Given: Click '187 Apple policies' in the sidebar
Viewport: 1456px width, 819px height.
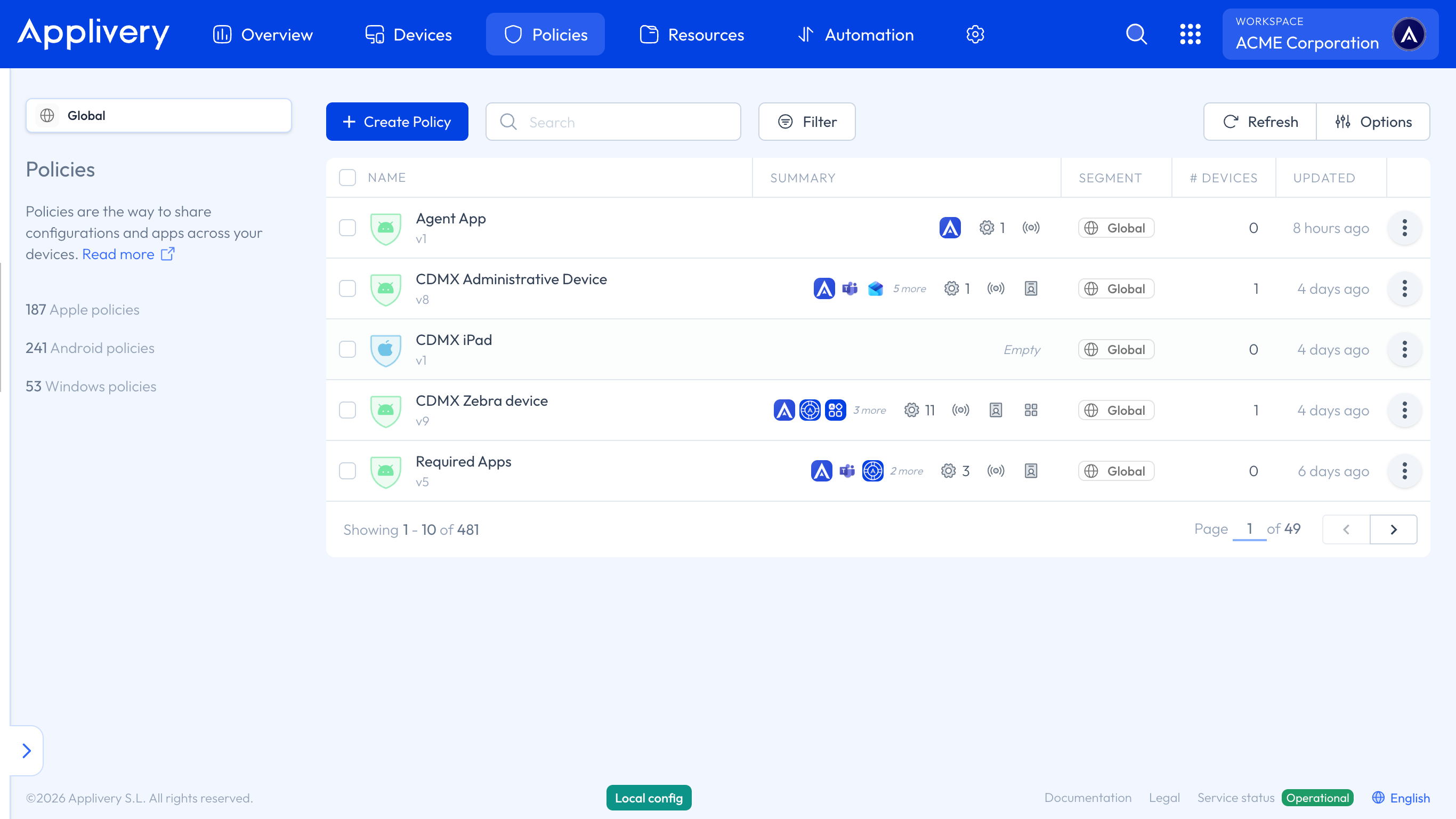Looking at the screenshot, I should (x=83, y=309).
